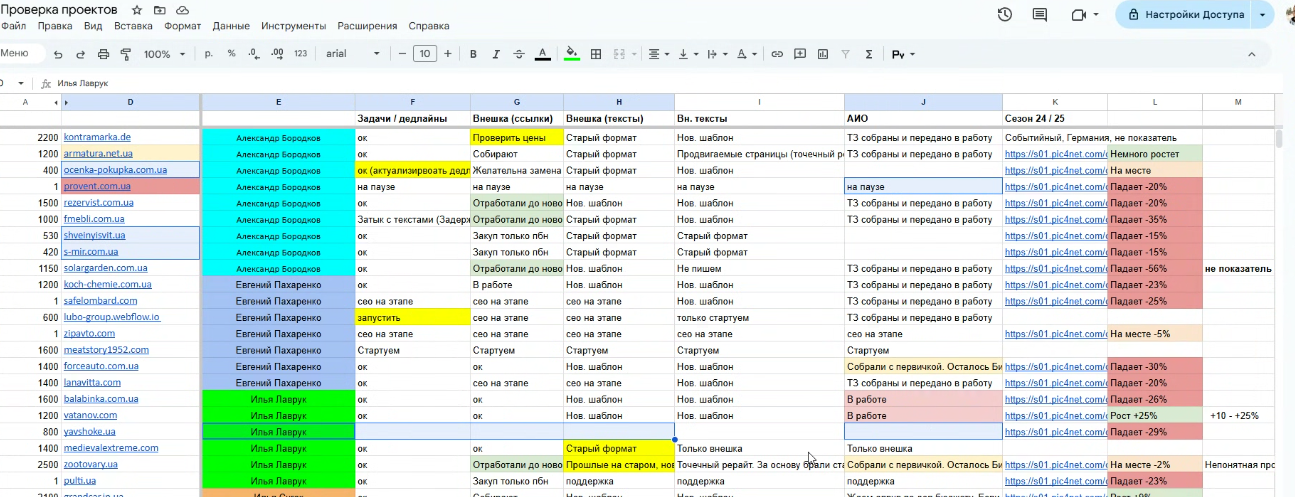
Task: Open the 100% zoom level dropdown
Action: coord(164,54)
